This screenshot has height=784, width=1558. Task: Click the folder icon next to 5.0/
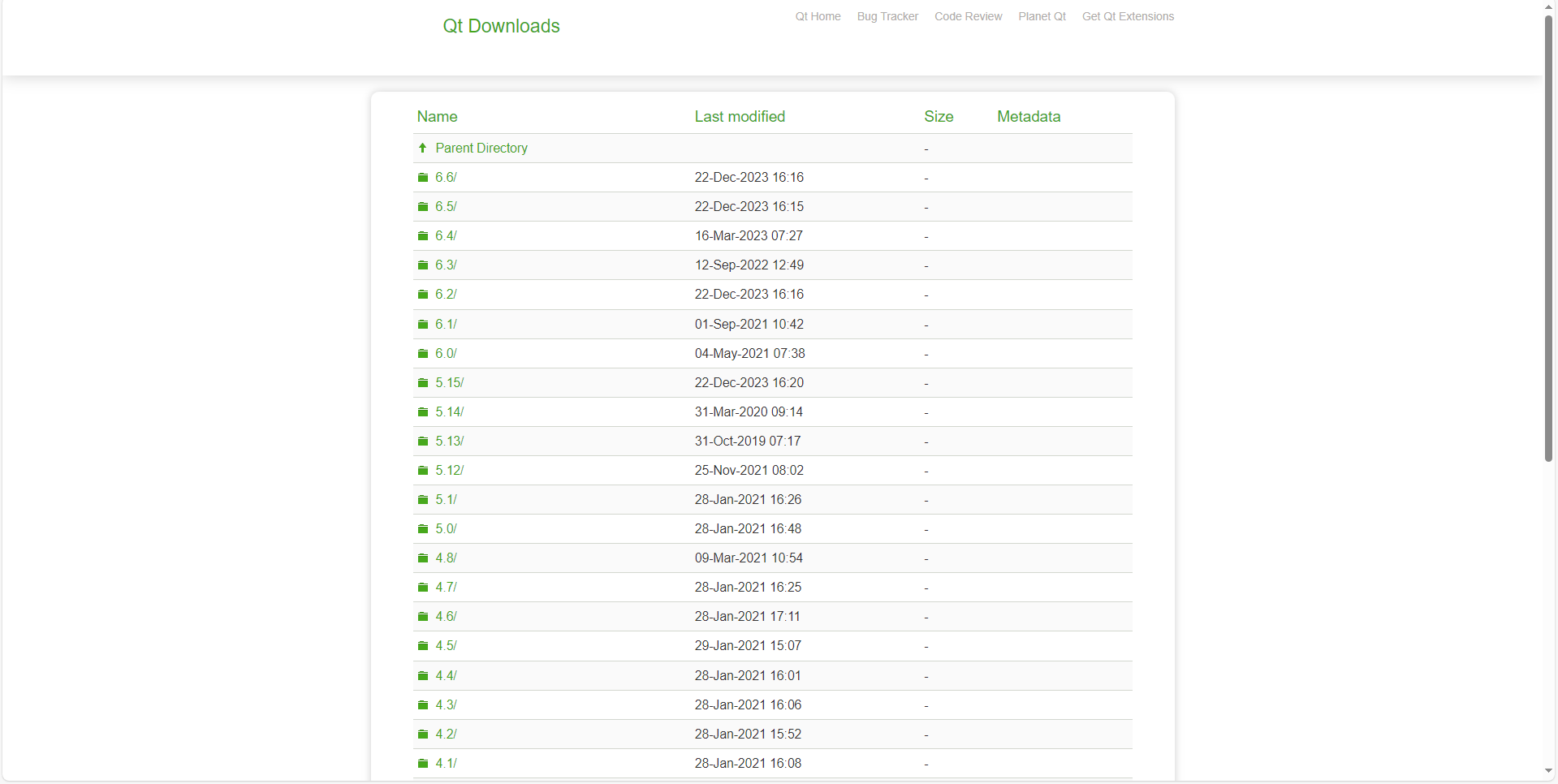(x=423, y=528)
